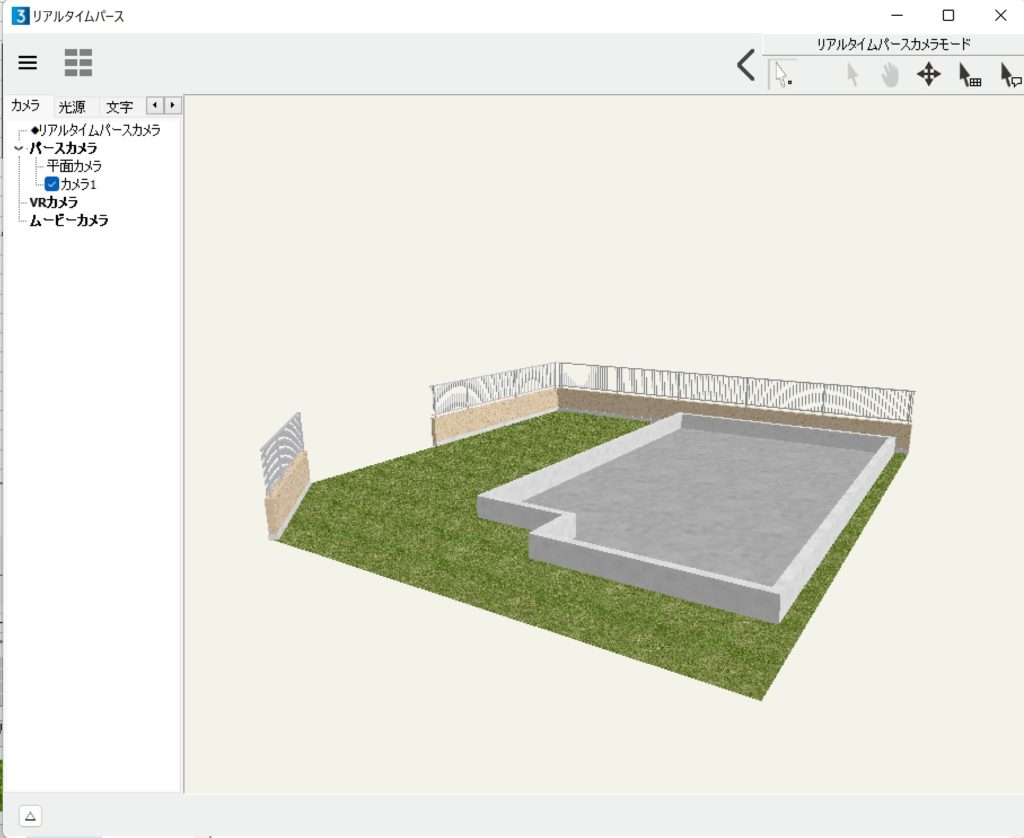The height and width of the screenshot is (838, 1024).
Task: Collapse the パースカメラ tree node
Action: (18, 148)
